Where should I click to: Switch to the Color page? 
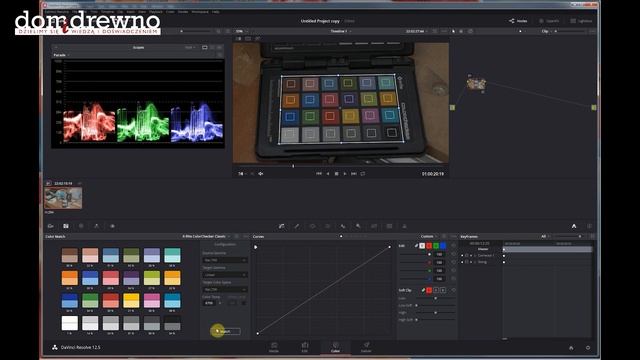(x=336, y=347)
